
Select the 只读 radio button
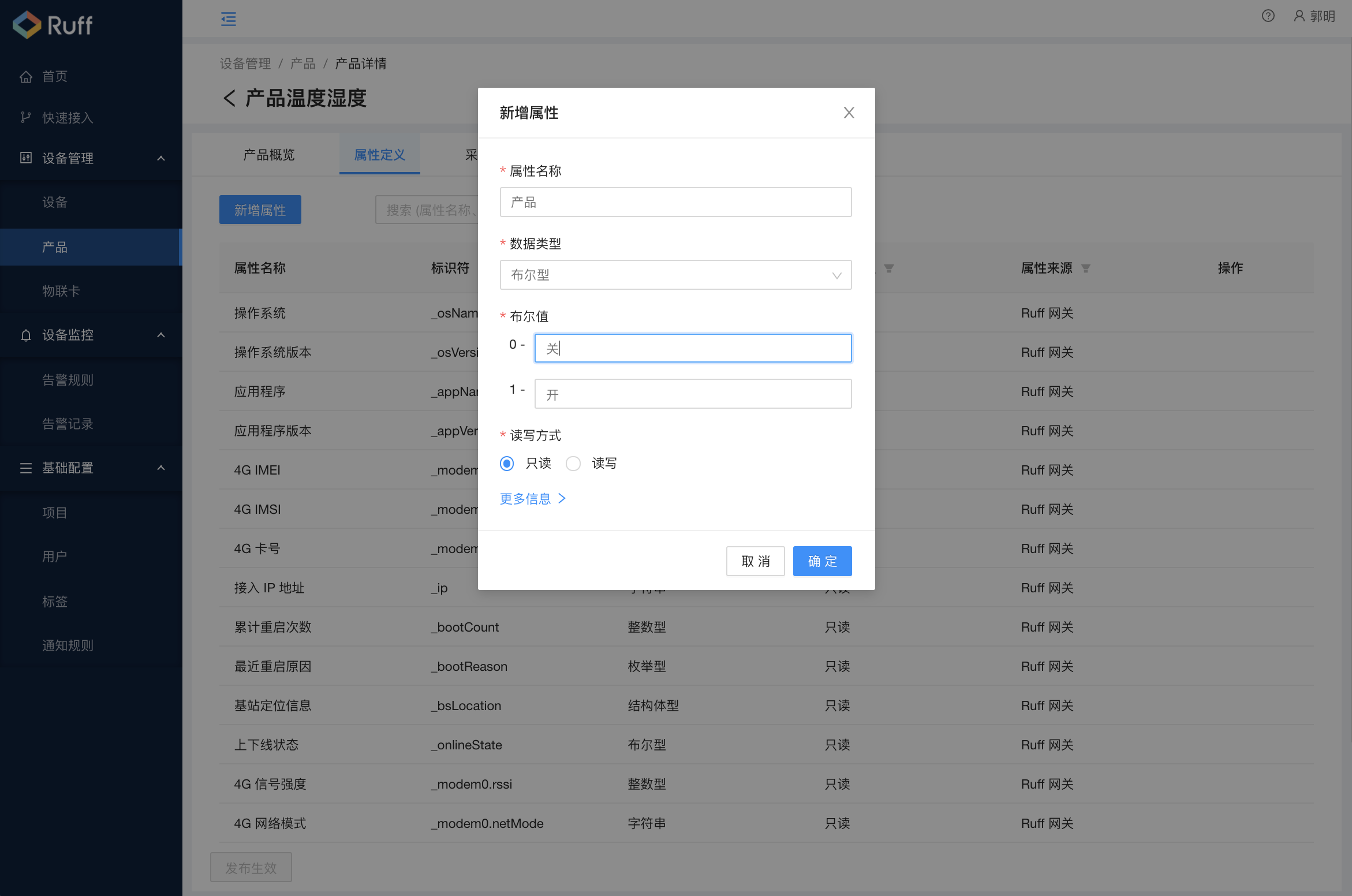click(x=507, y=463)
